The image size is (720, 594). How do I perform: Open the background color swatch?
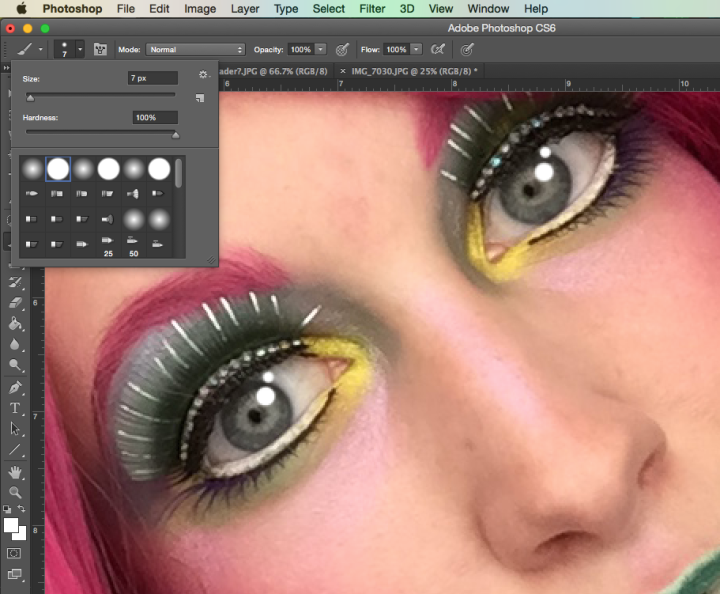tap(21, 534)
